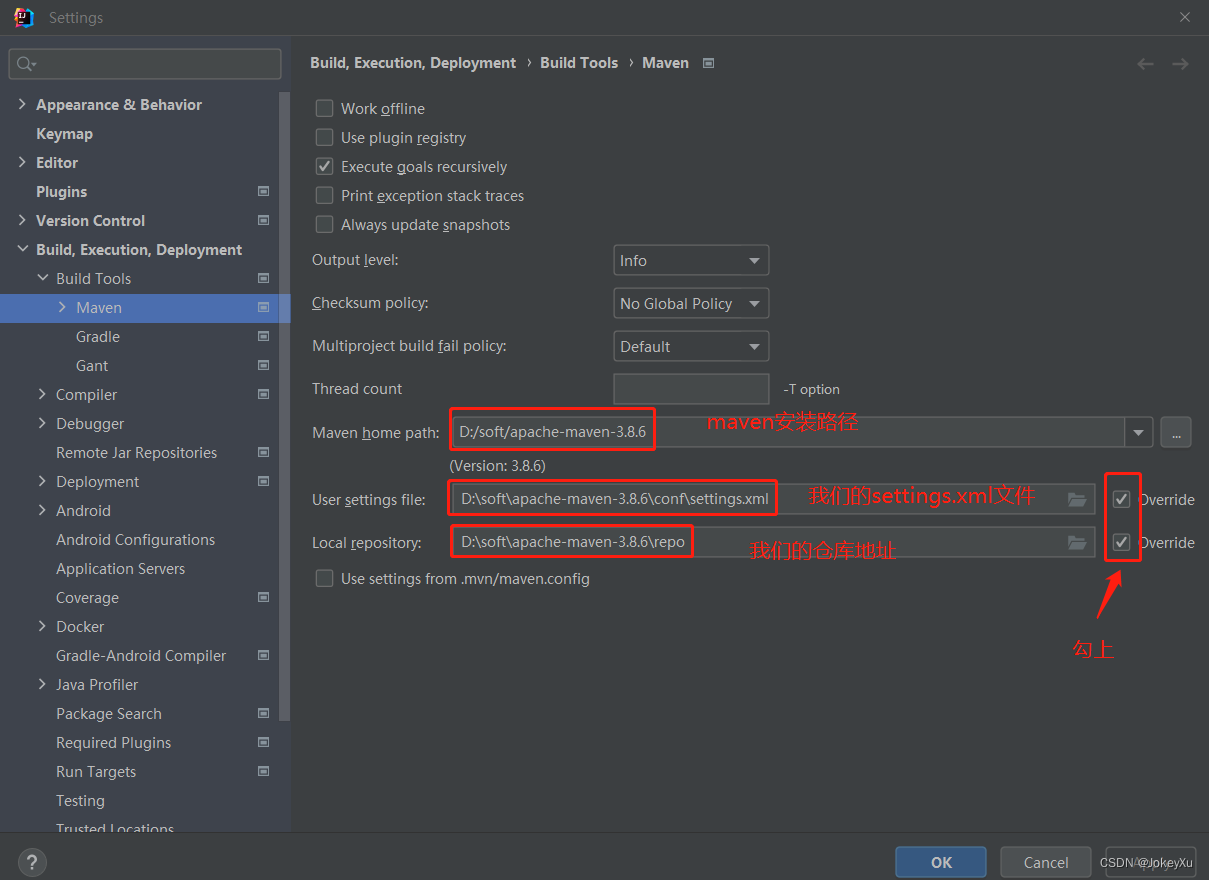
Task: Expand the Maven tree node
Action: pyautogui.click(x=62, y=307)
